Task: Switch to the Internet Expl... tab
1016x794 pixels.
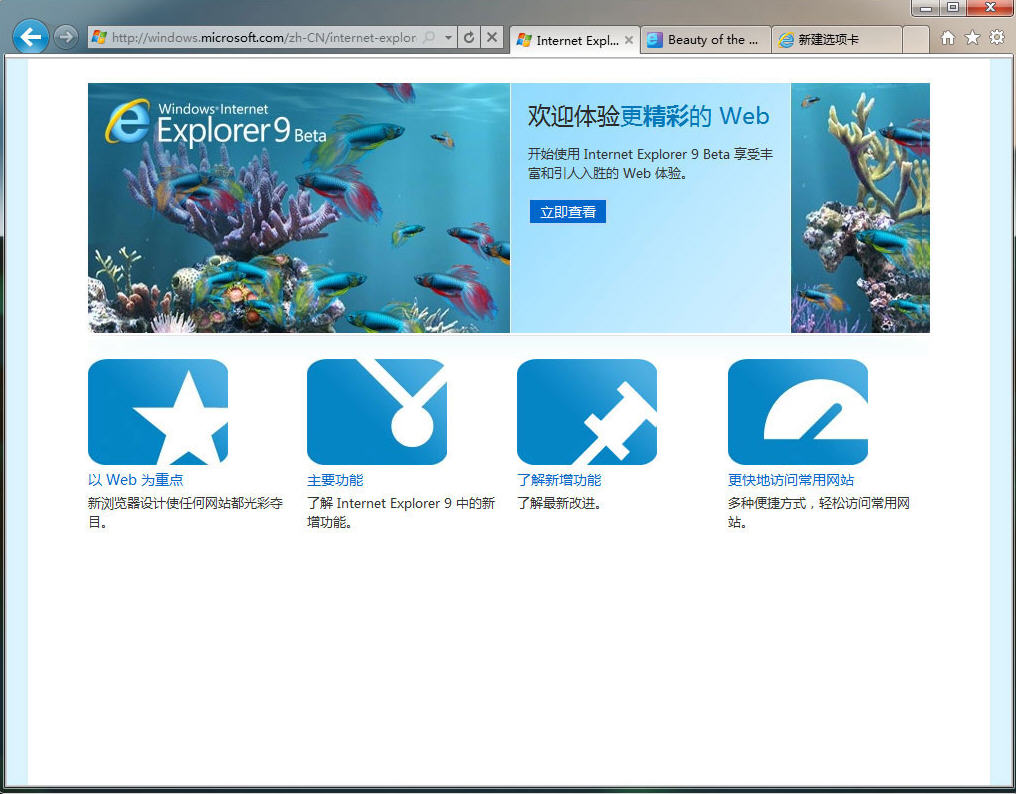Action: click(x=575, y=40)
